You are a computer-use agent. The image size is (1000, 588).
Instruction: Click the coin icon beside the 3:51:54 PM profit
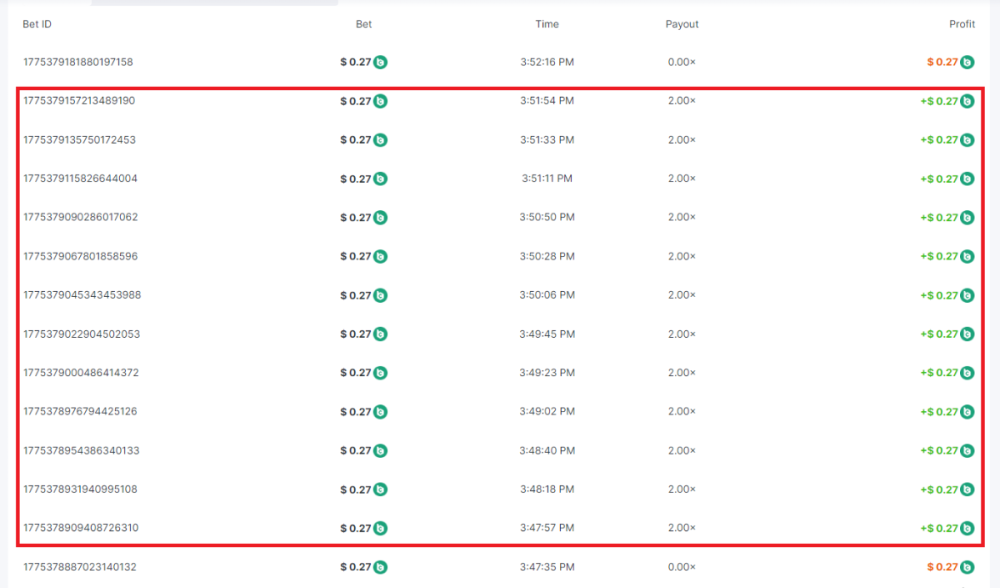pyautogui.click(x=967, y=101)
